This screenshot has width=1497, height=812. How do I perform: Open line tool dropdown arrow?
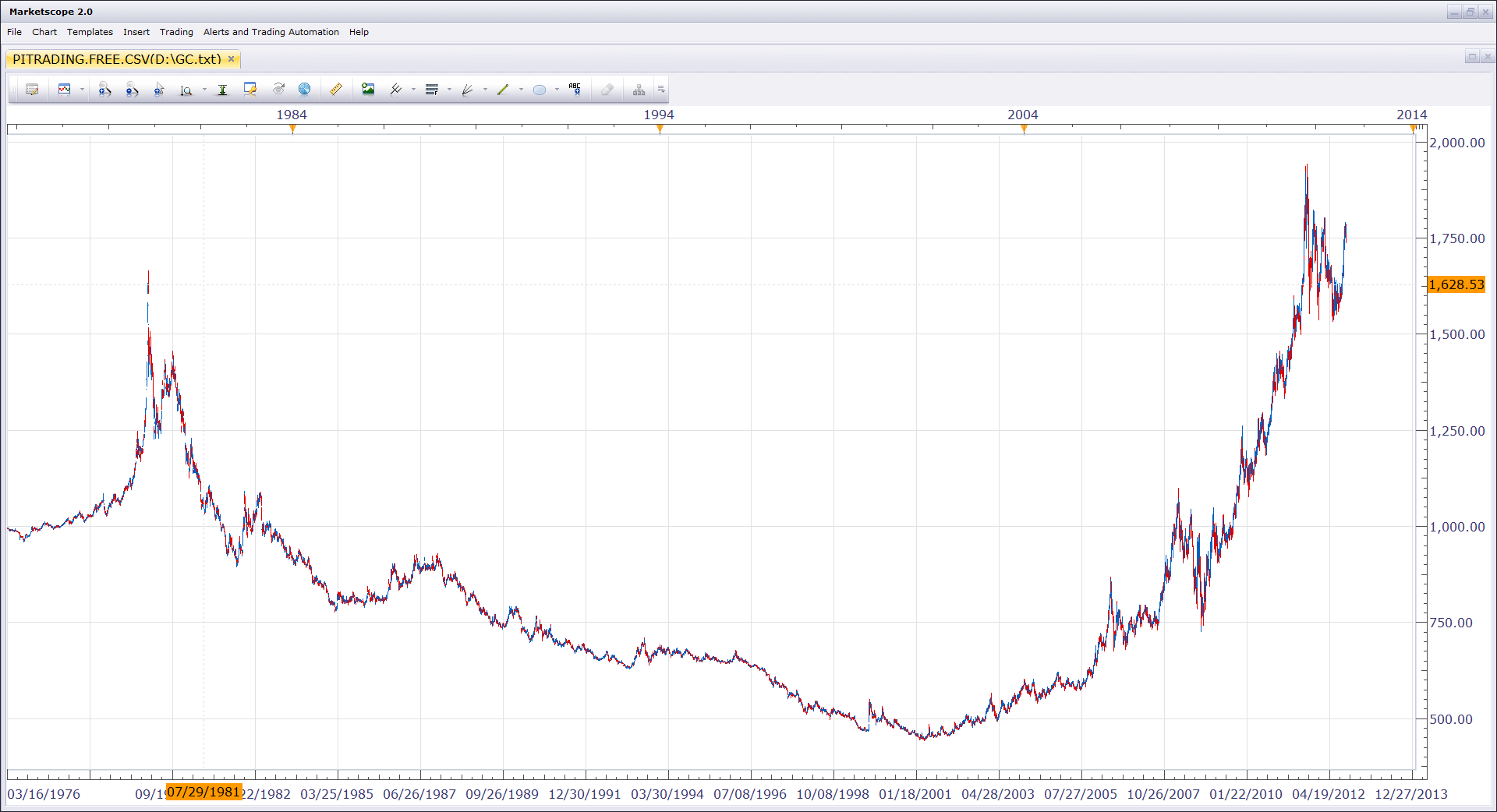pos(521,90)
